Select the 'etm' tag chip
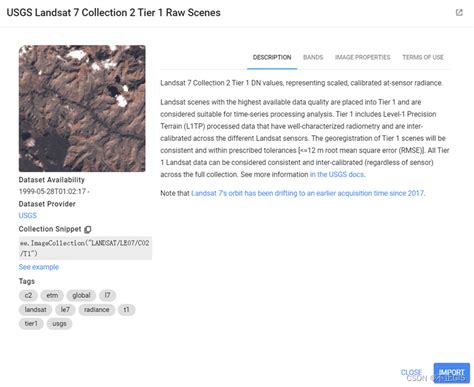 (52, 295)
